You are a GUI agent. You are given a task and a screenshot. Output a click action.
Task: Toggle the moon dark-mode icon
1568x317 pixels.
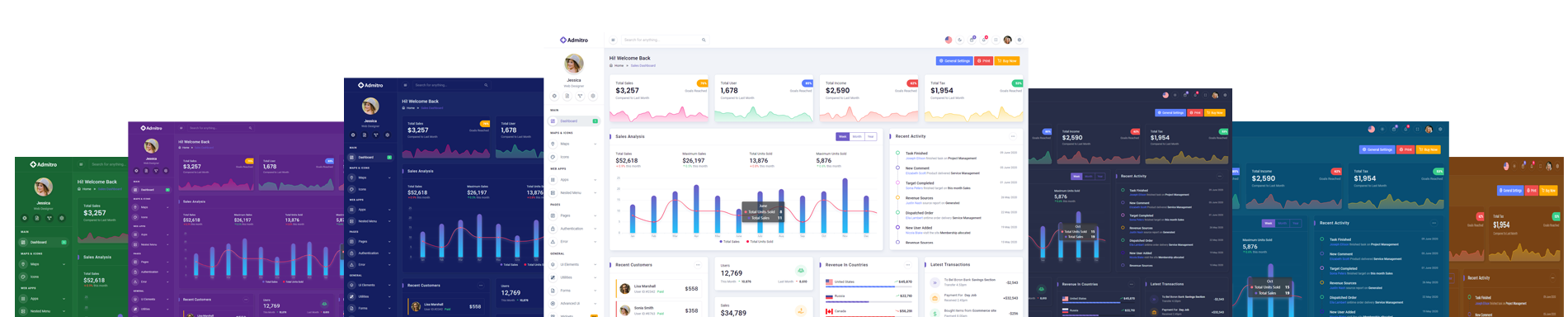point(960,40)
